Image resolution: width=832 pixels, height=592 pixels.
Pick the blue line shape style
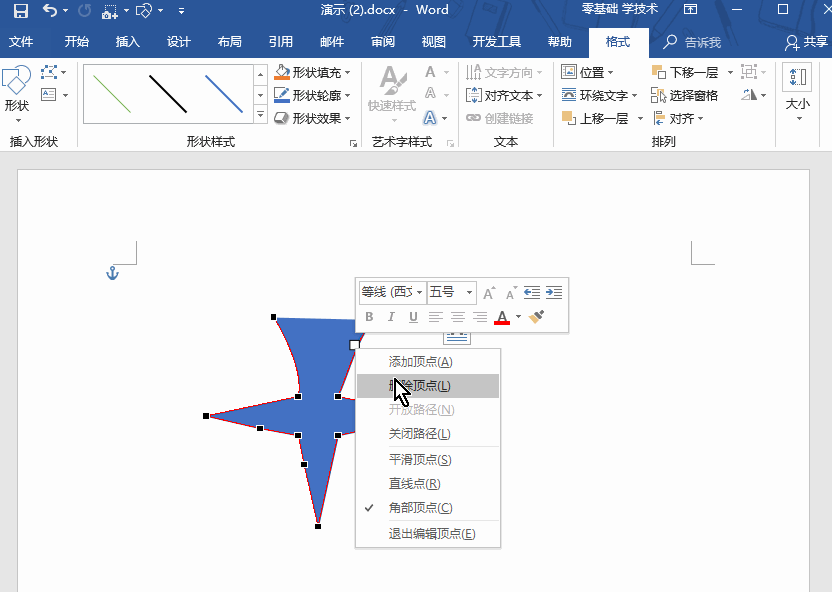tap(224, 94)
